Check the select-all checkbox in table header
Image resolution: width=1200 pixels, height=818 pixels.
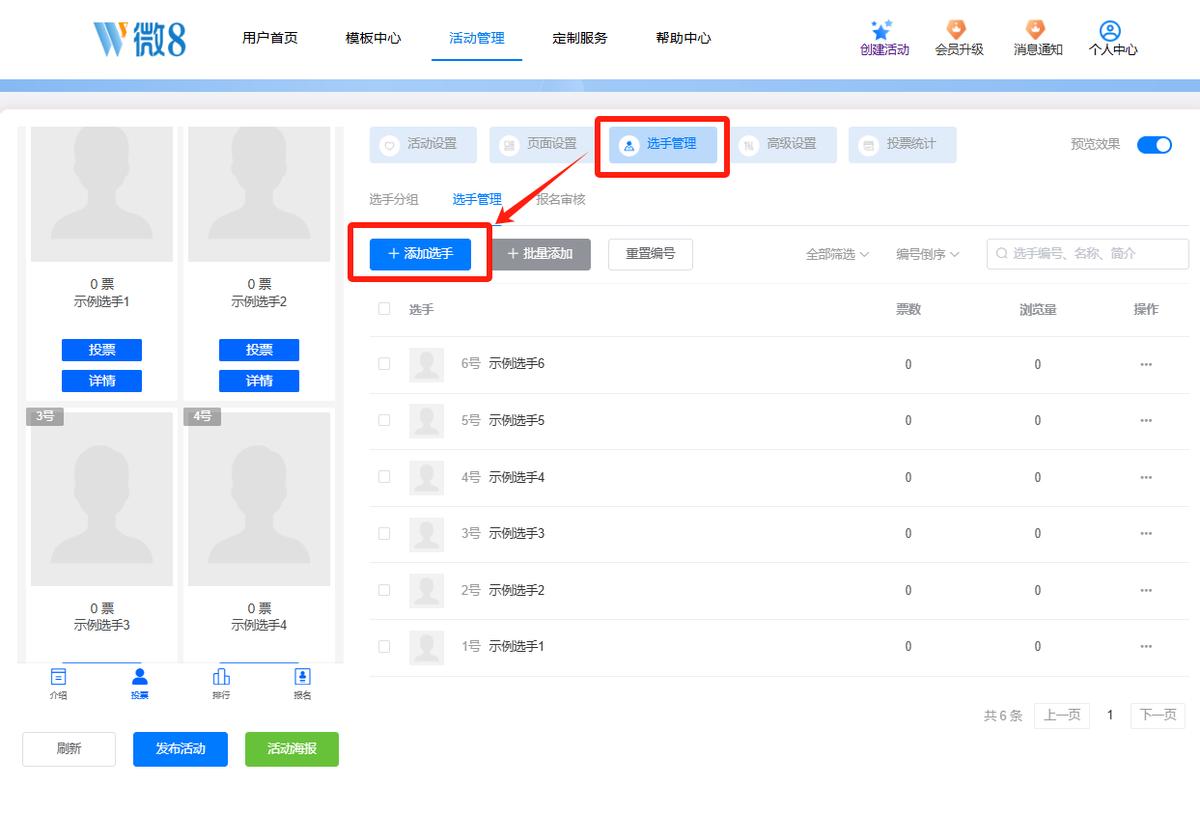384,309
